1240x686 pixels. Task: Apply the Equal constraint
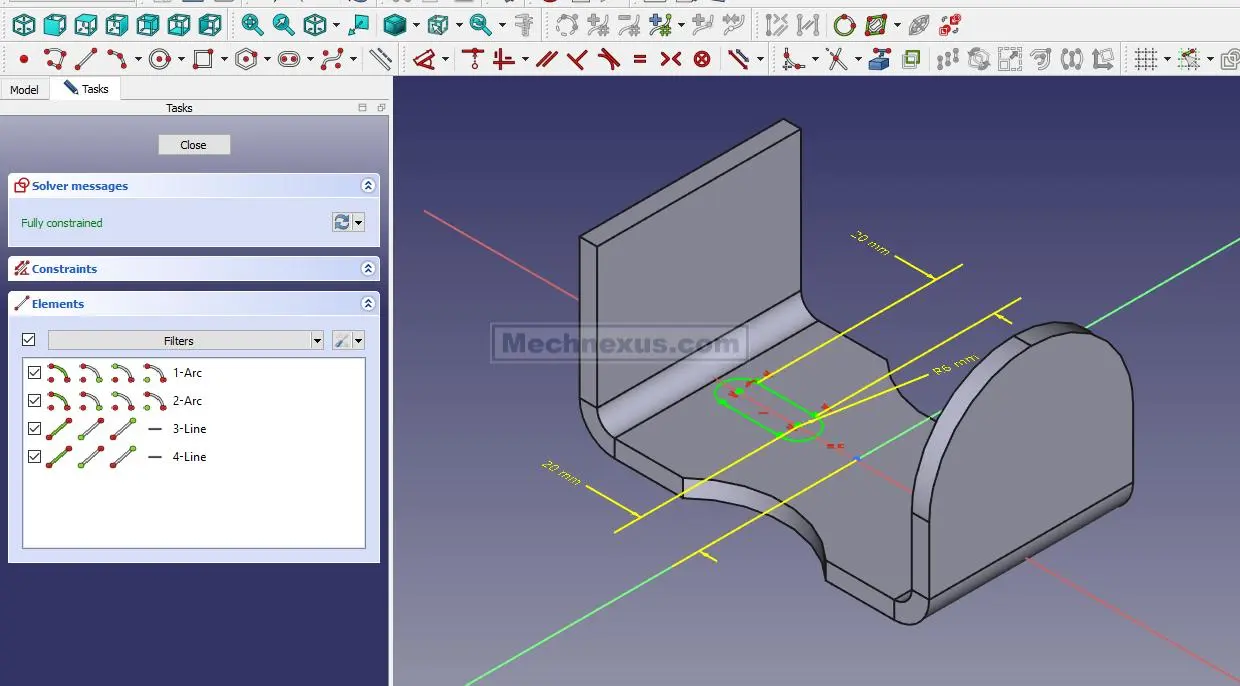click(640, 60)
